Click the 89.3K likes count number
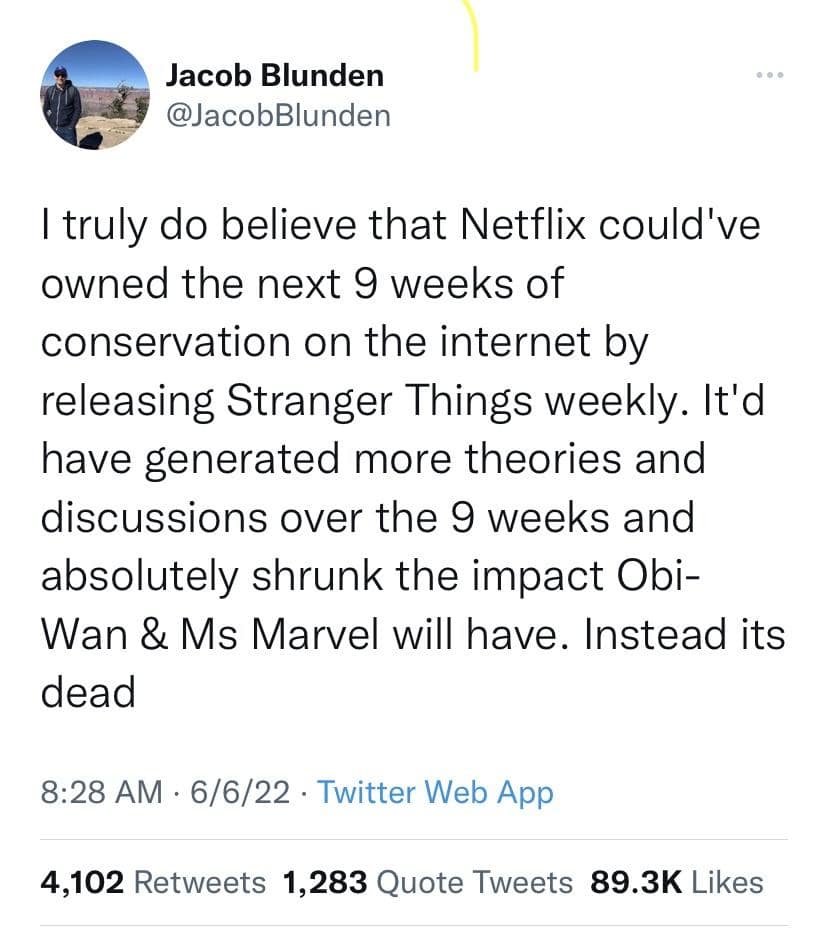The image size is (828, 936). click(x=636, y=882)
